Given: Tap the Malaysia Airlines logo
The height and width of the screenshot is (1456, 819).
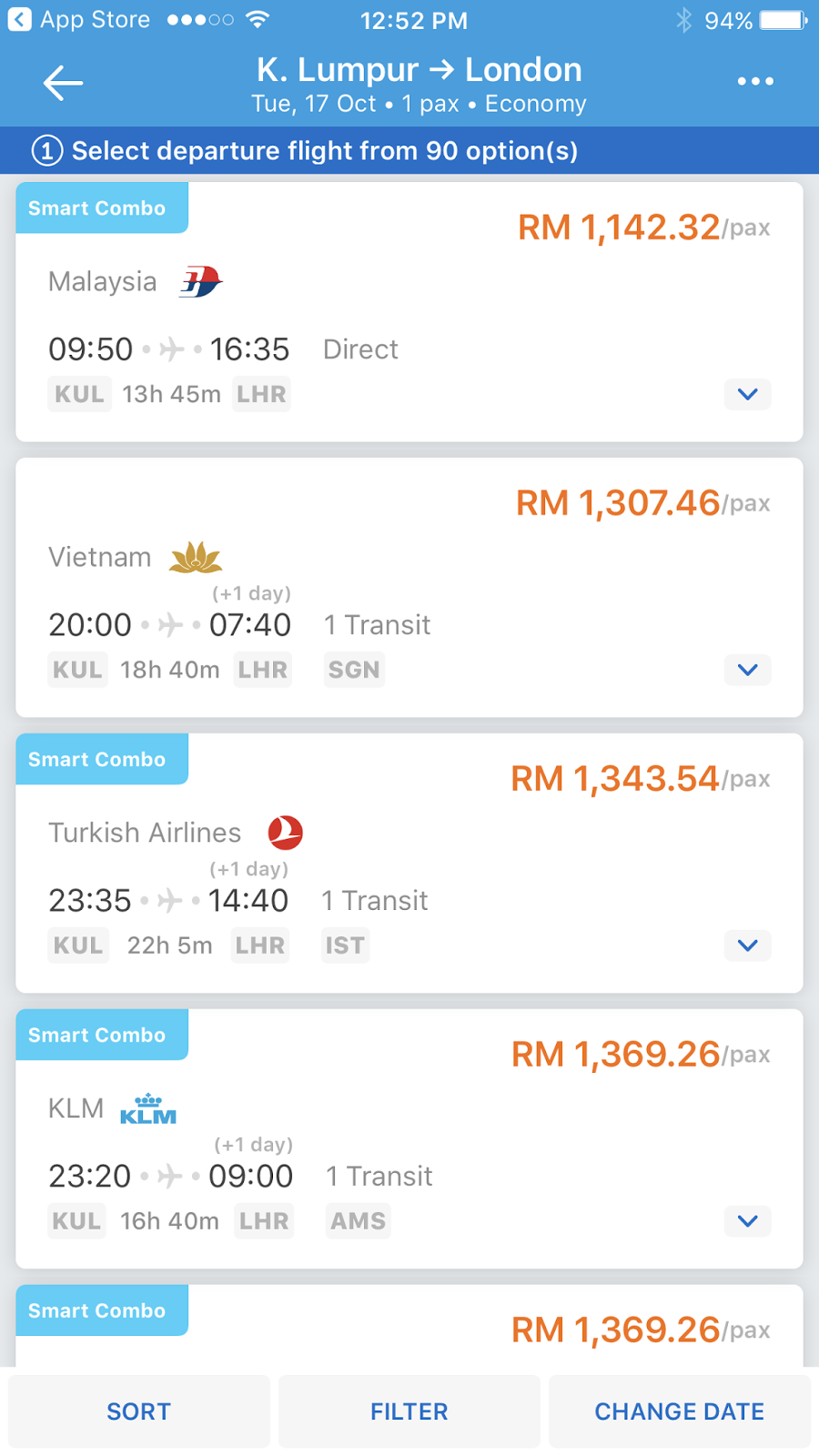Looking at the screenshot, I should [x=201, y=282].
